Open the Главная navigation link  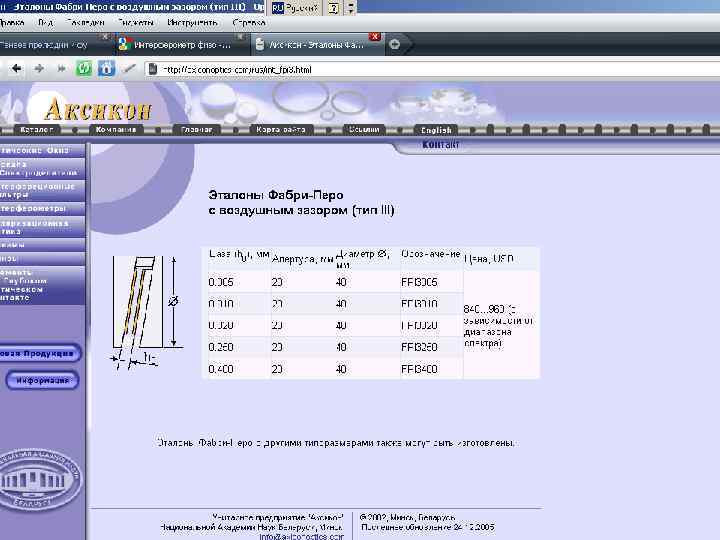pos(196,129)
